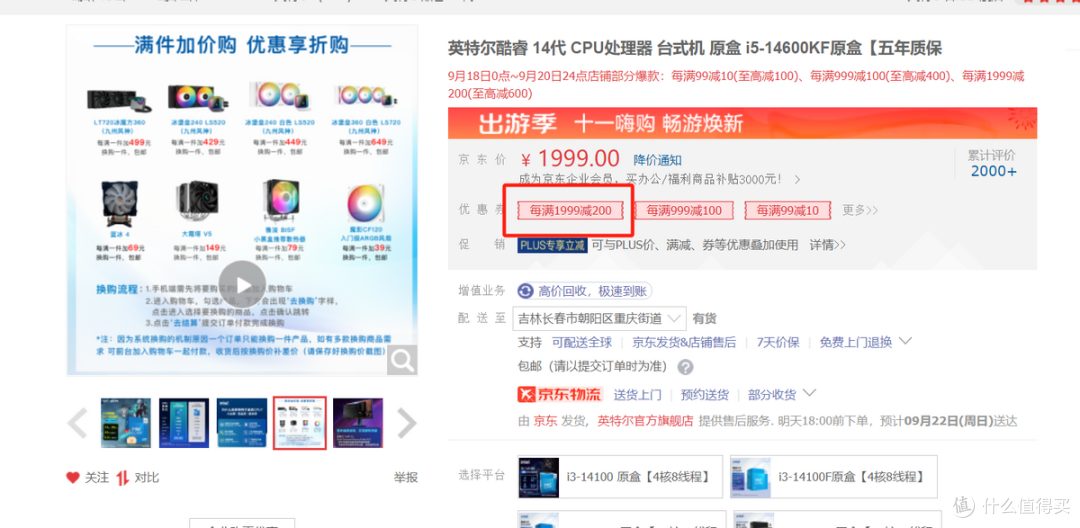Show previous thumbnails with the left arrow
Screen dimensions: 1080x528
tap(77, 423)
